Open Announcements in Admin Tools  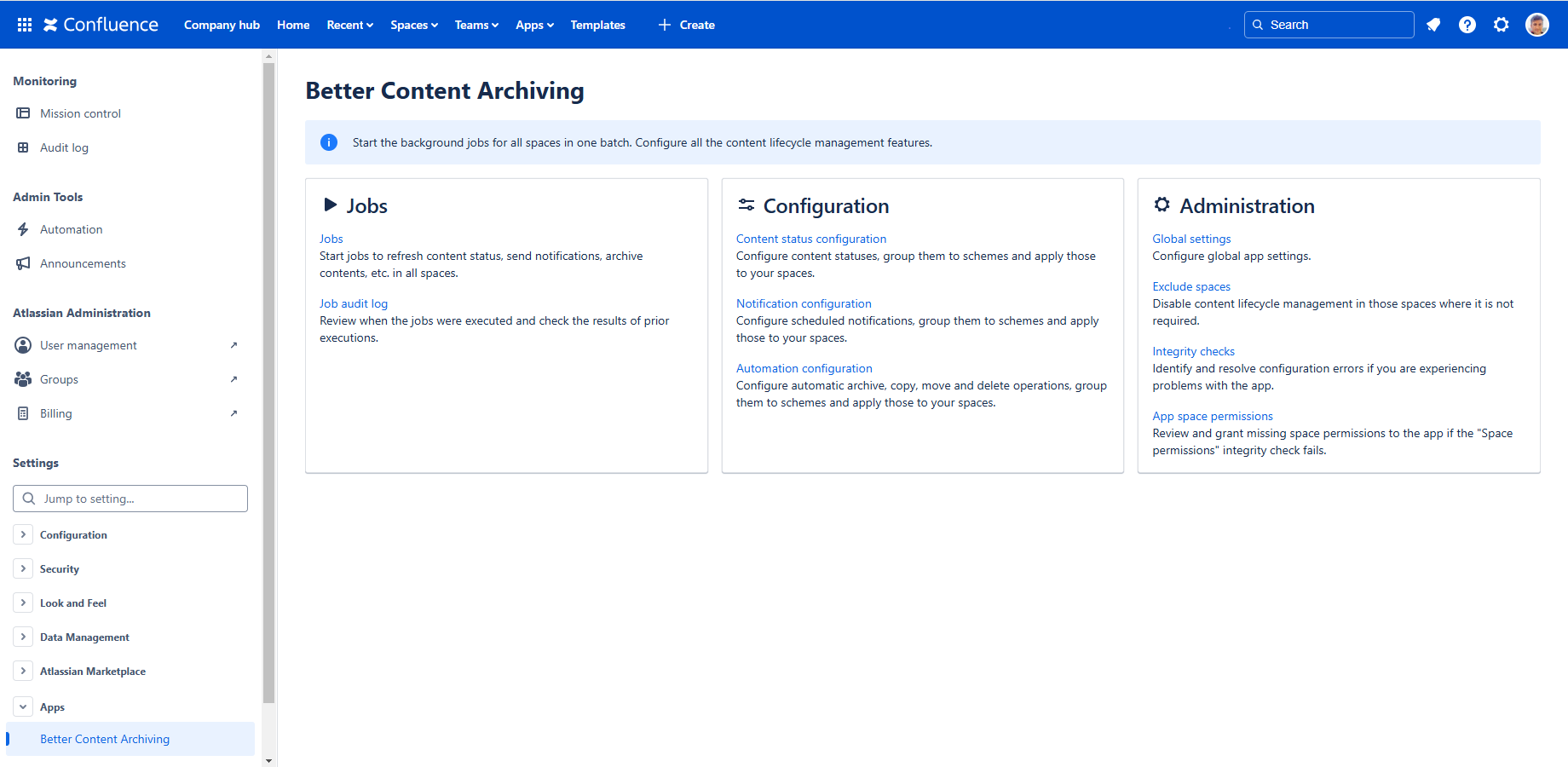(83, 263)
